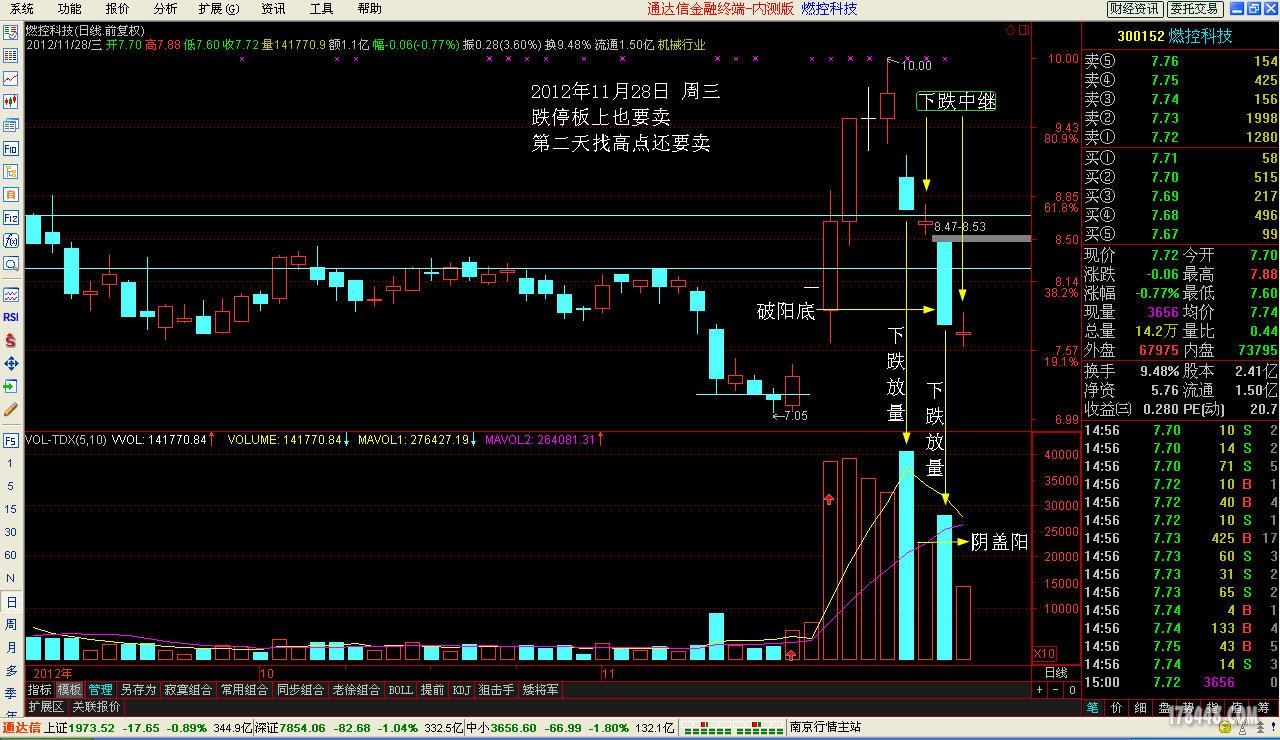1280x740 pixels.
Task: Switch chart period to 月 (monthly)
Action: (x=11, y=648)
